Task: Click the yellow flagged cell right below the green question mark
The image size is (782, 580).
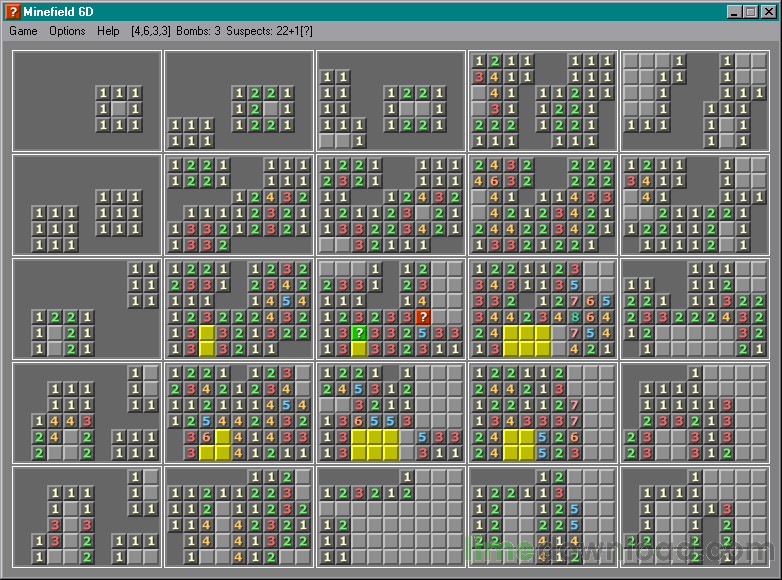Action: (359, 349)
